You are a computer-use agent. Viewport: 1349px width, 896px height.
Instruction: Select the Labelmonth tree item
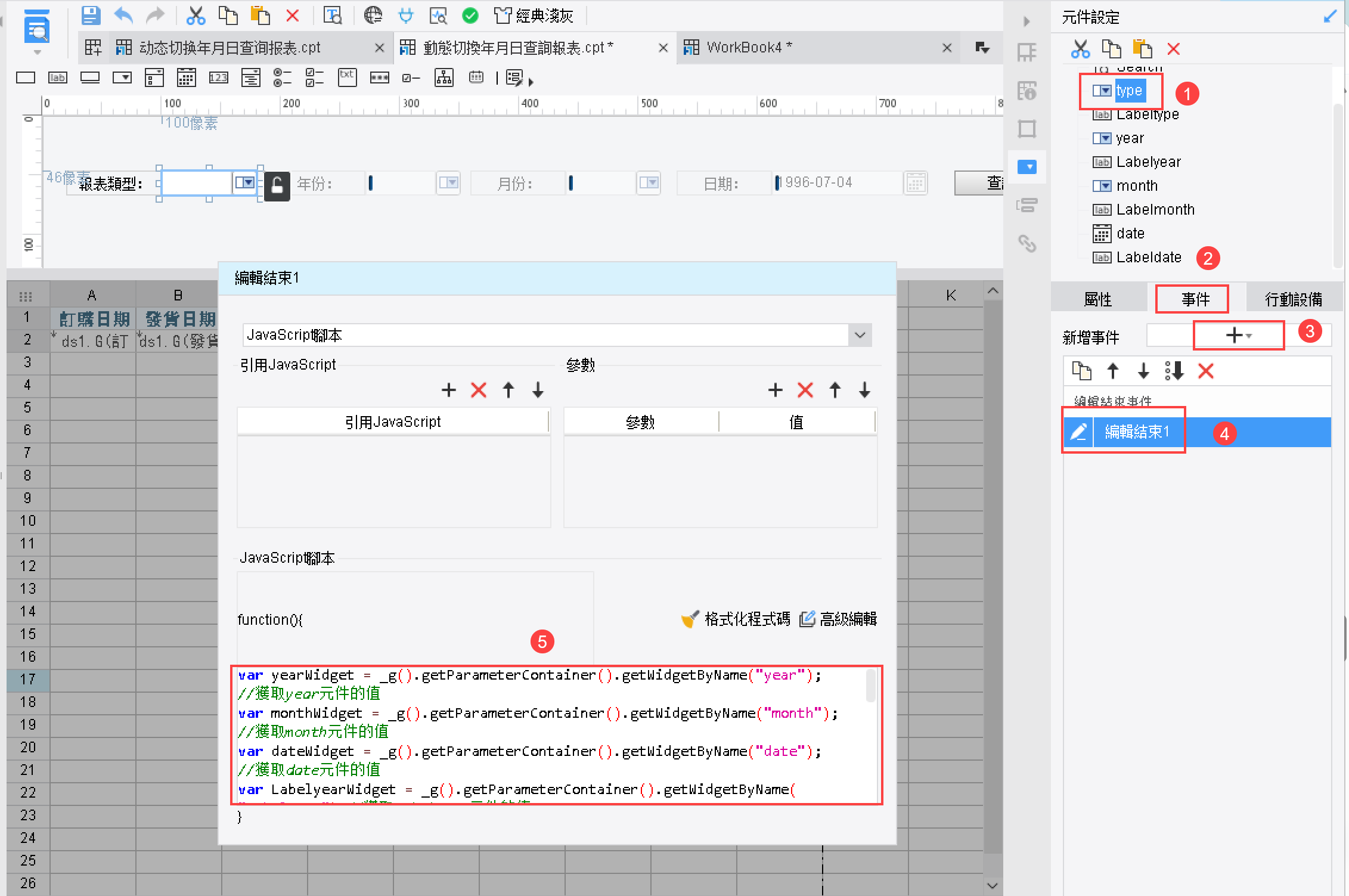(1155, 210)
